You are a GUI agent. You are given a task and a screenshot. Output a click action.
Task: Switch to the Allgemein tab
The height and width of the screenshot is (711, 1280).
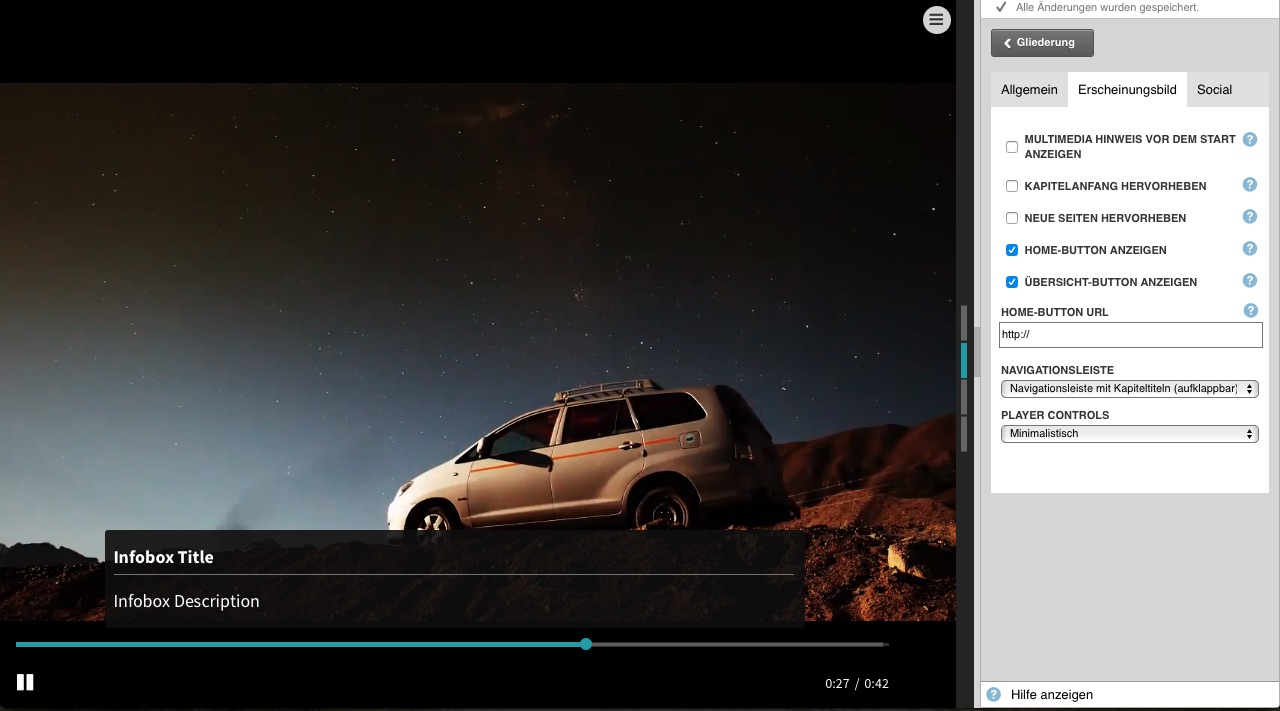pyautogui.click(x=1029, y=90)
